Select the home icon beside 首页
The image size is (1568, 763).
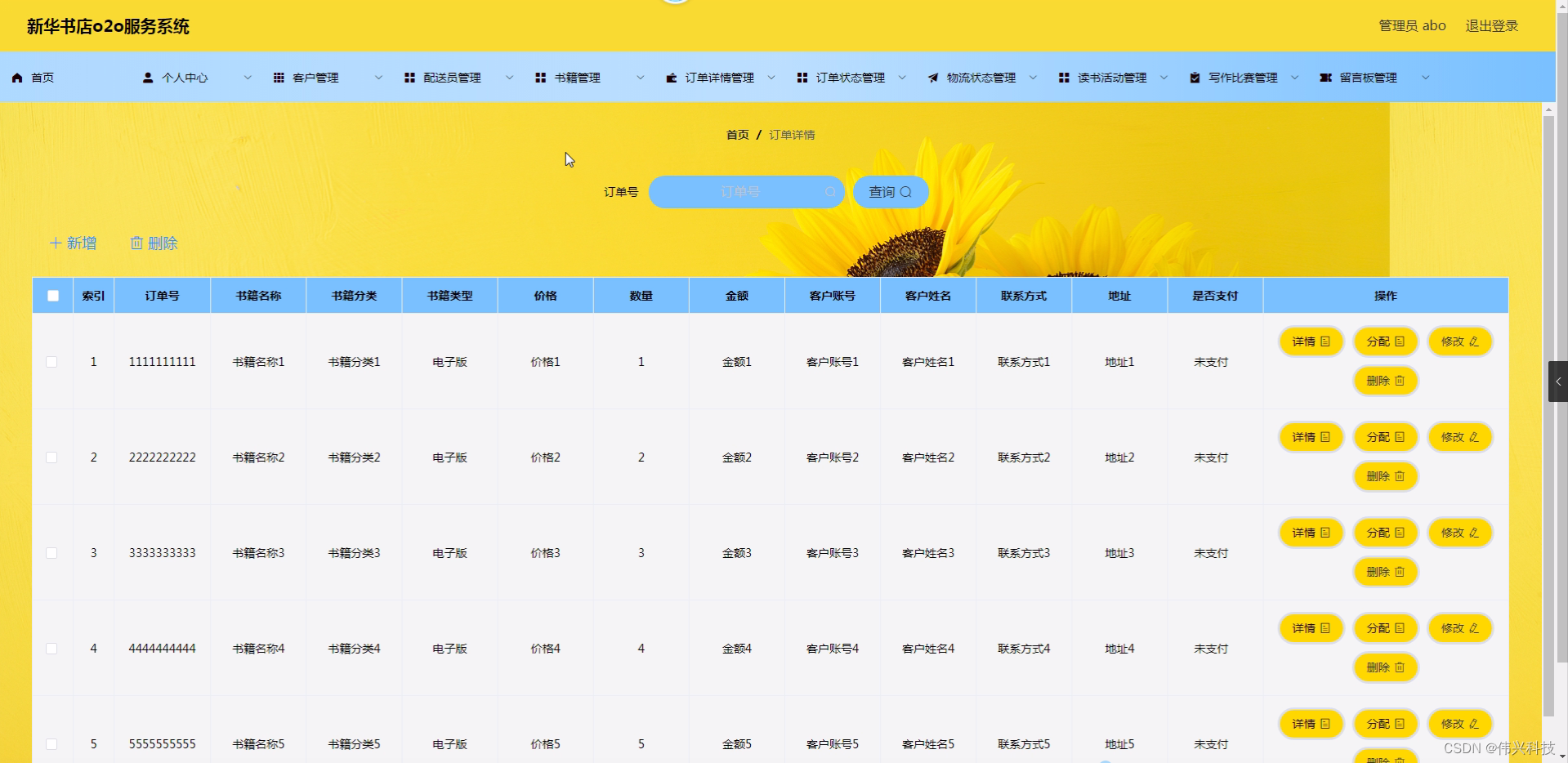tap(16, 78)
